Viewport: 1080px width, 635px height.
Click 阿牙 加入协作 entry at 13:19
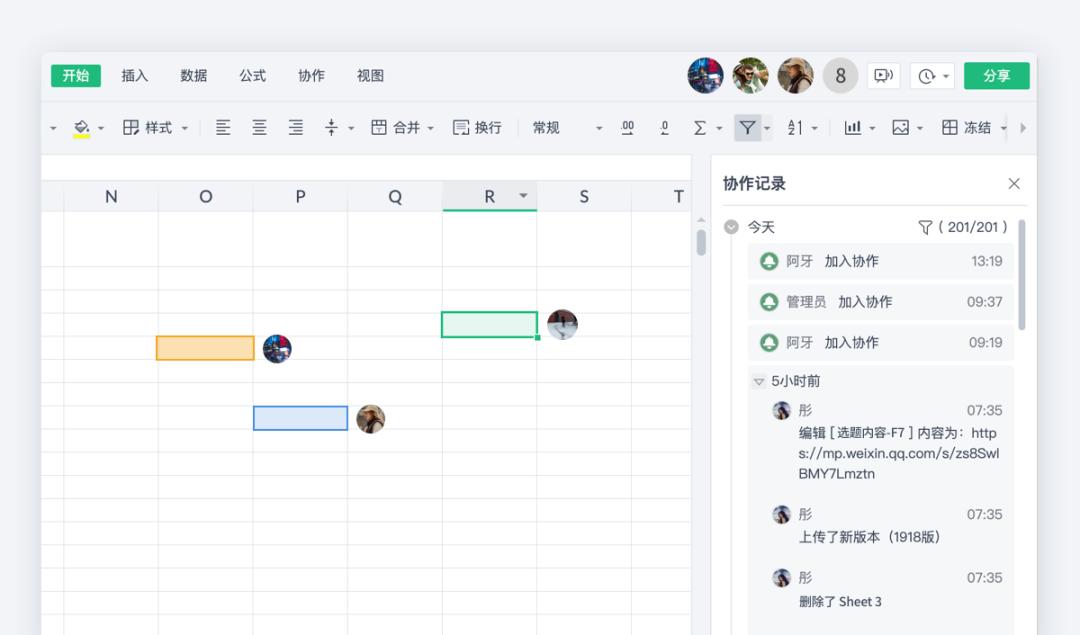pyautogui.click(x=880, y=262)
